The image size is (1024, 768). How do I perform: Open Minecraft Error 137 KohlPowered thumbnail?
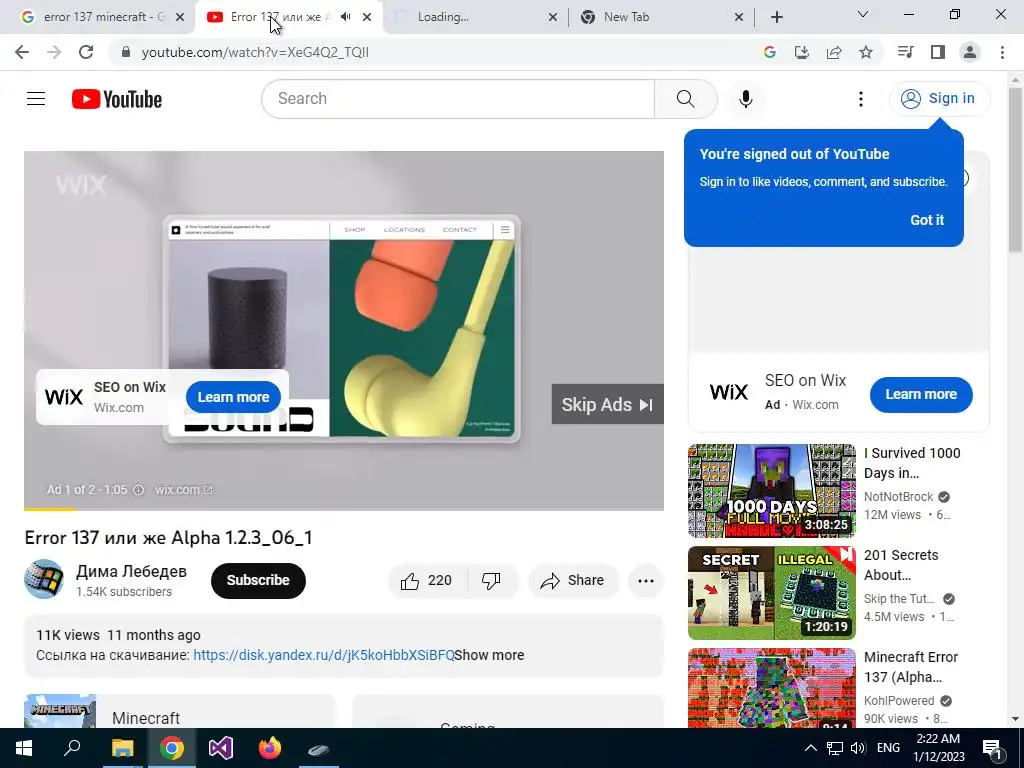[771, 688]
